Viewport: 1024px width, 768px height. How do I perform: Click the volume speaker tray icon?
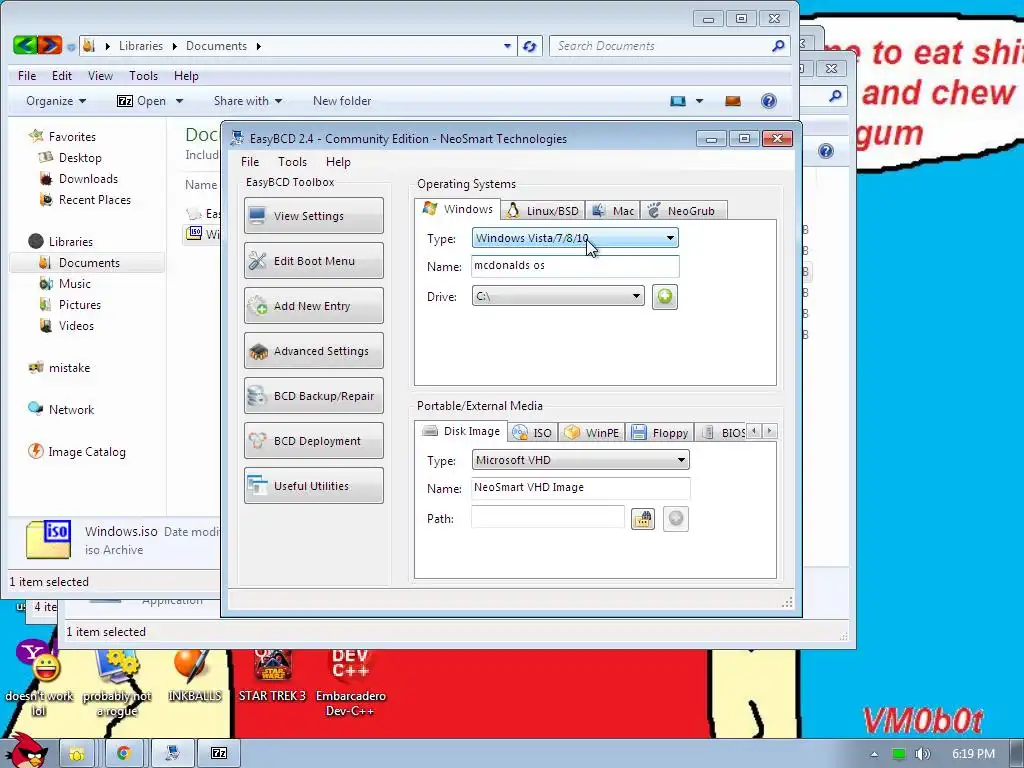[x=922, y=754]
